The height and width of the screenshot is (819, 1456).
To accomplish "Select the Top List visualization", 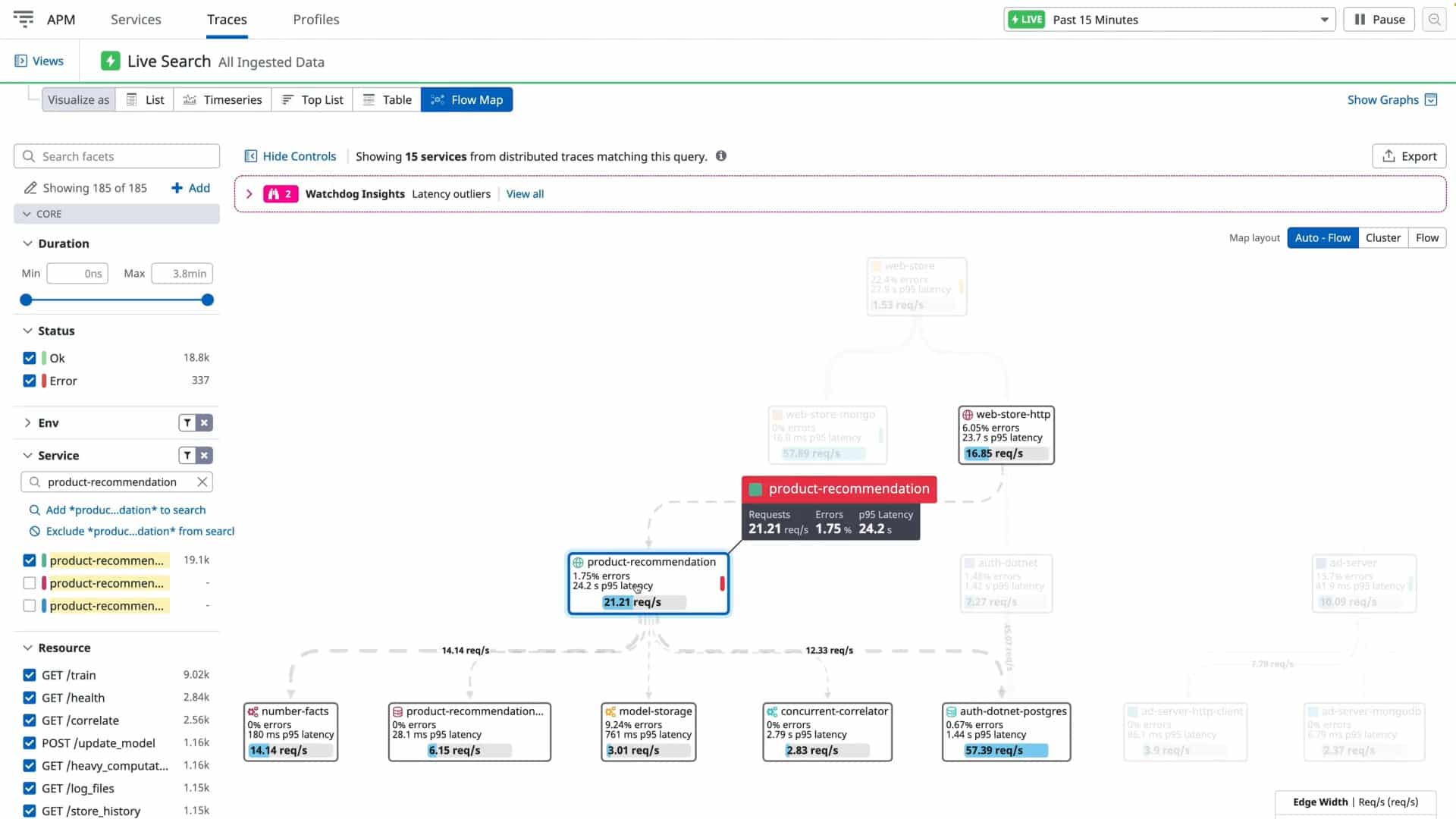I will point(312,99).
